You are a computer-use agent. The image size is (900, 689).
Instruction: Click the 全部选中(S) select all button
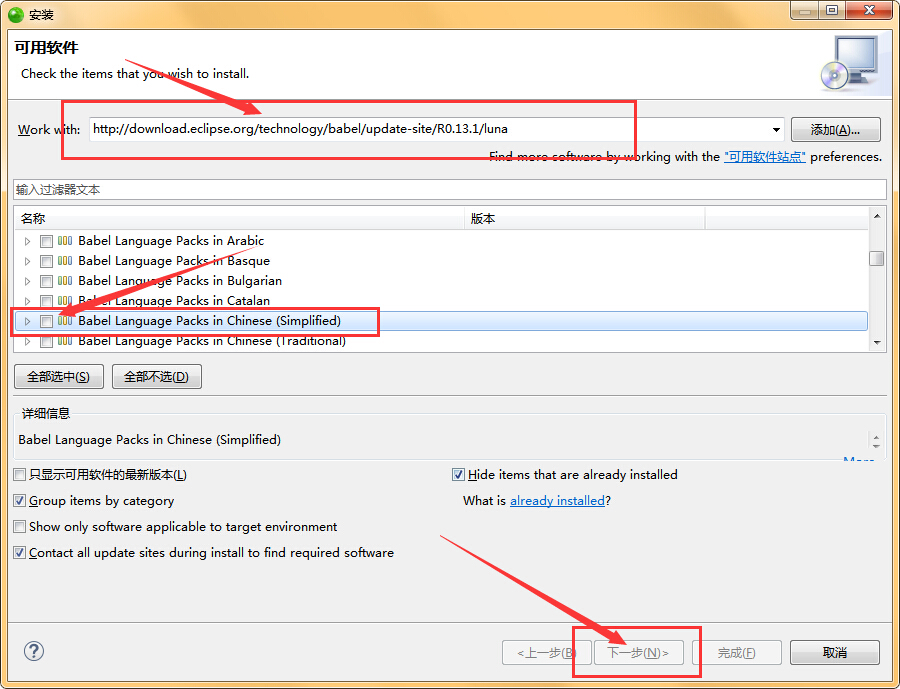tap(58, 377)
